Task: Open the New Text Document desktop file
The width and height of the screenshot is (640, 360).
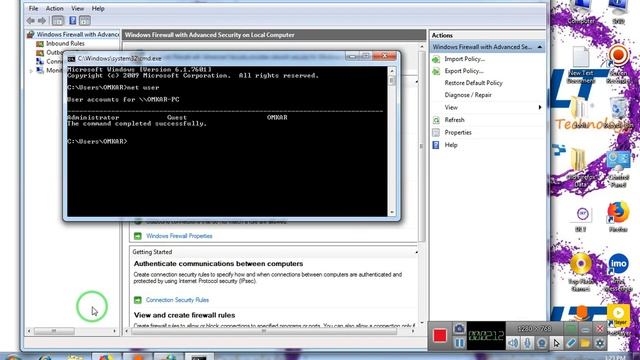Action: 581,65
